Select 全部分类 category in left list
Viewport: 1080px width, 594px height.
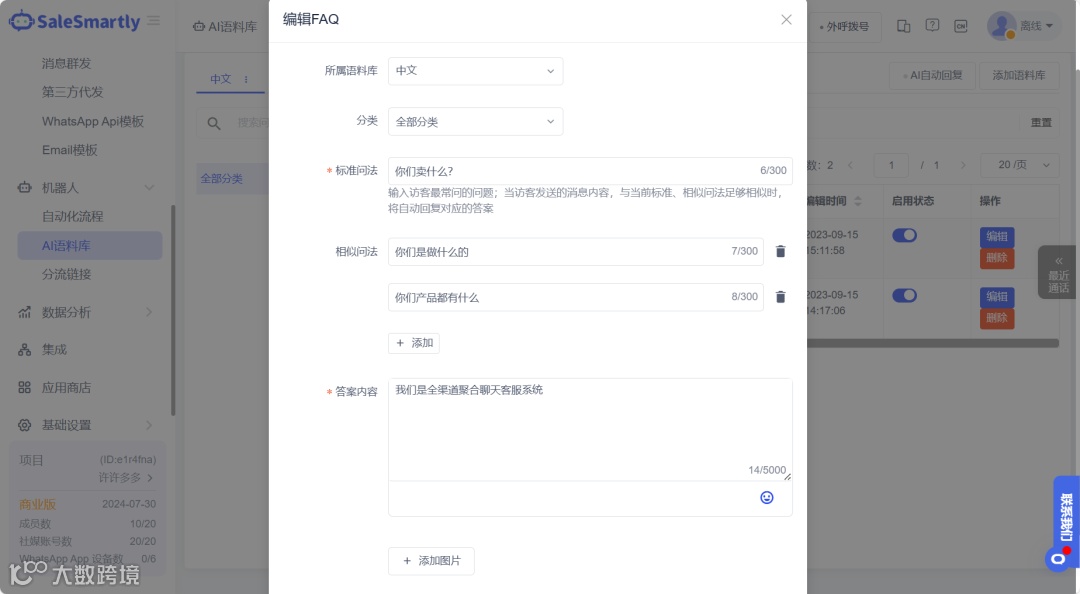pyautogui.click(x=232, y=178)
